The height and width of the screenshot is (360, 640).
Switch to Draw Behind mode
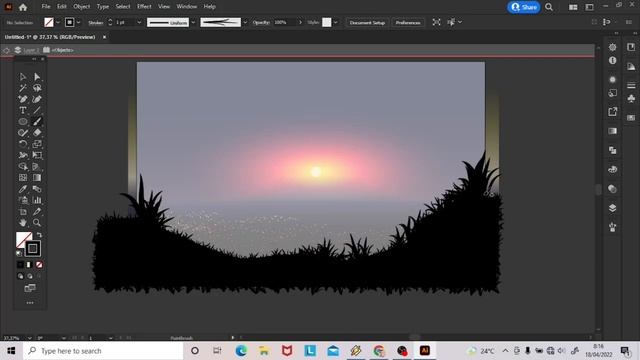[30, 276]
